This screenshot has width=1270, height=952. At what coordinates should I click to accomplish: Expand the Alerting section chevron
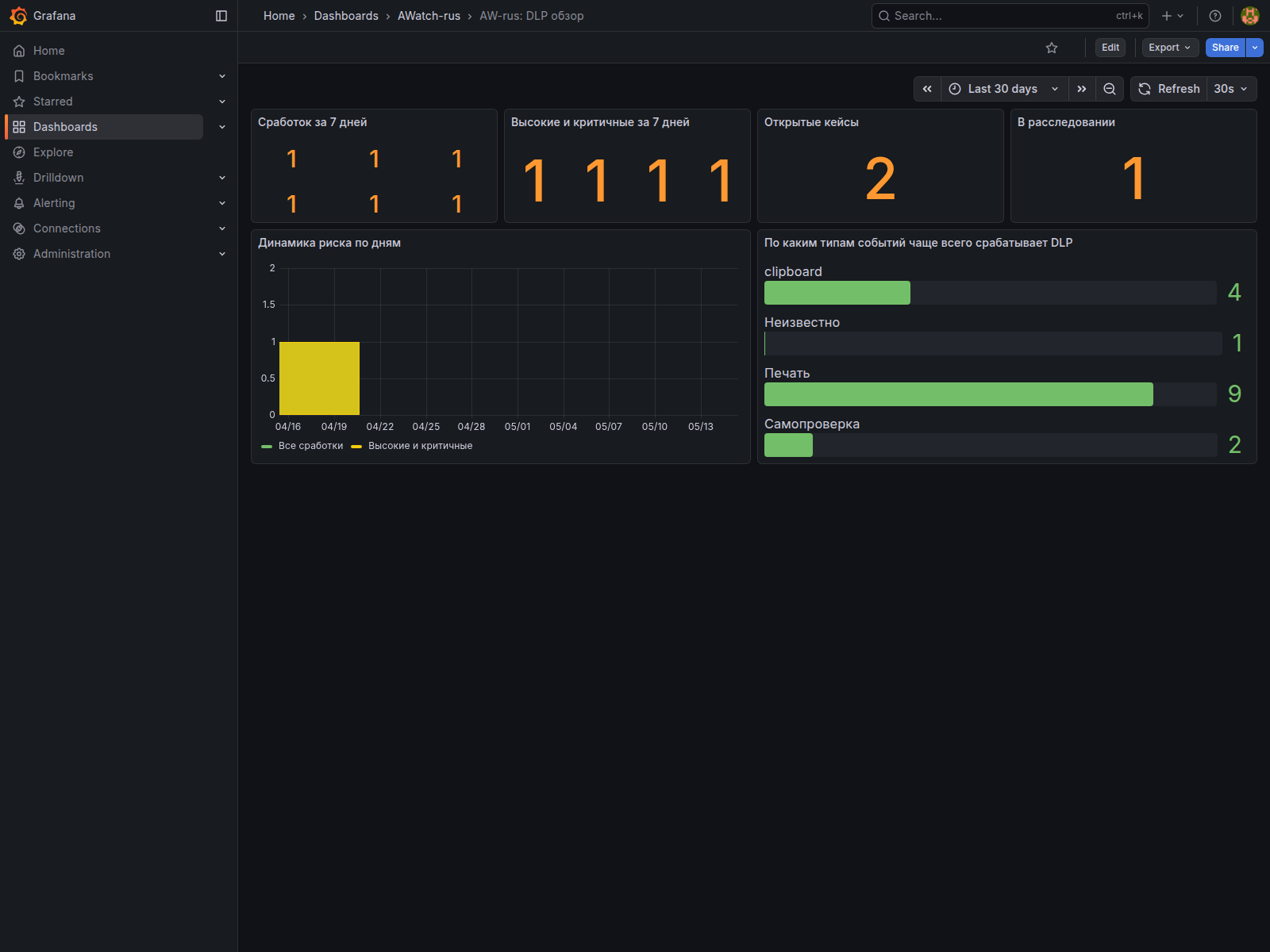222,203
